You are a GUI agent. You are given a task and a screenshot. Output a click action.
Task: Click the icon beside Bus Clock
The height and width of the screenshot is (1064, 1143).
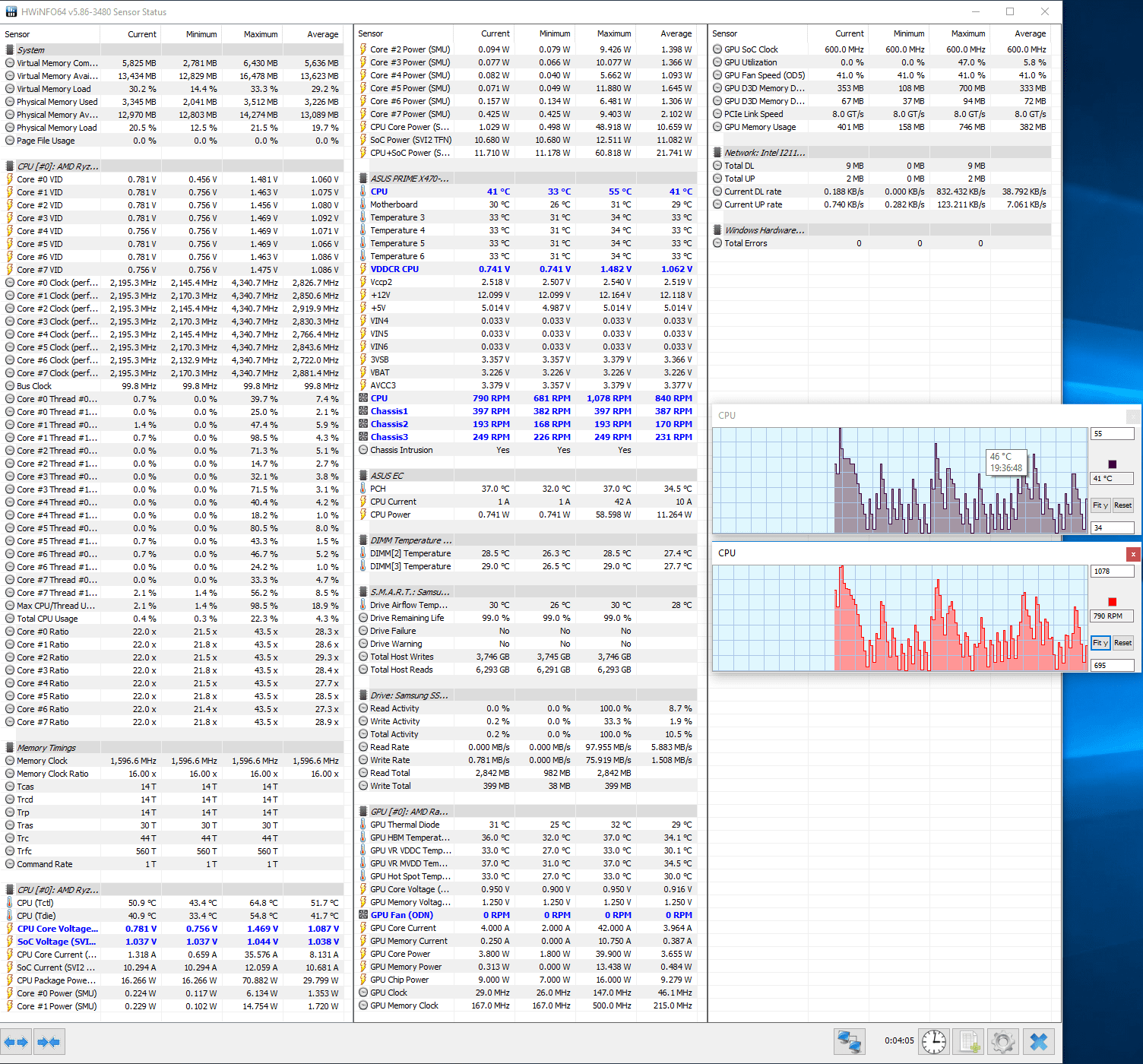(10, 386)
